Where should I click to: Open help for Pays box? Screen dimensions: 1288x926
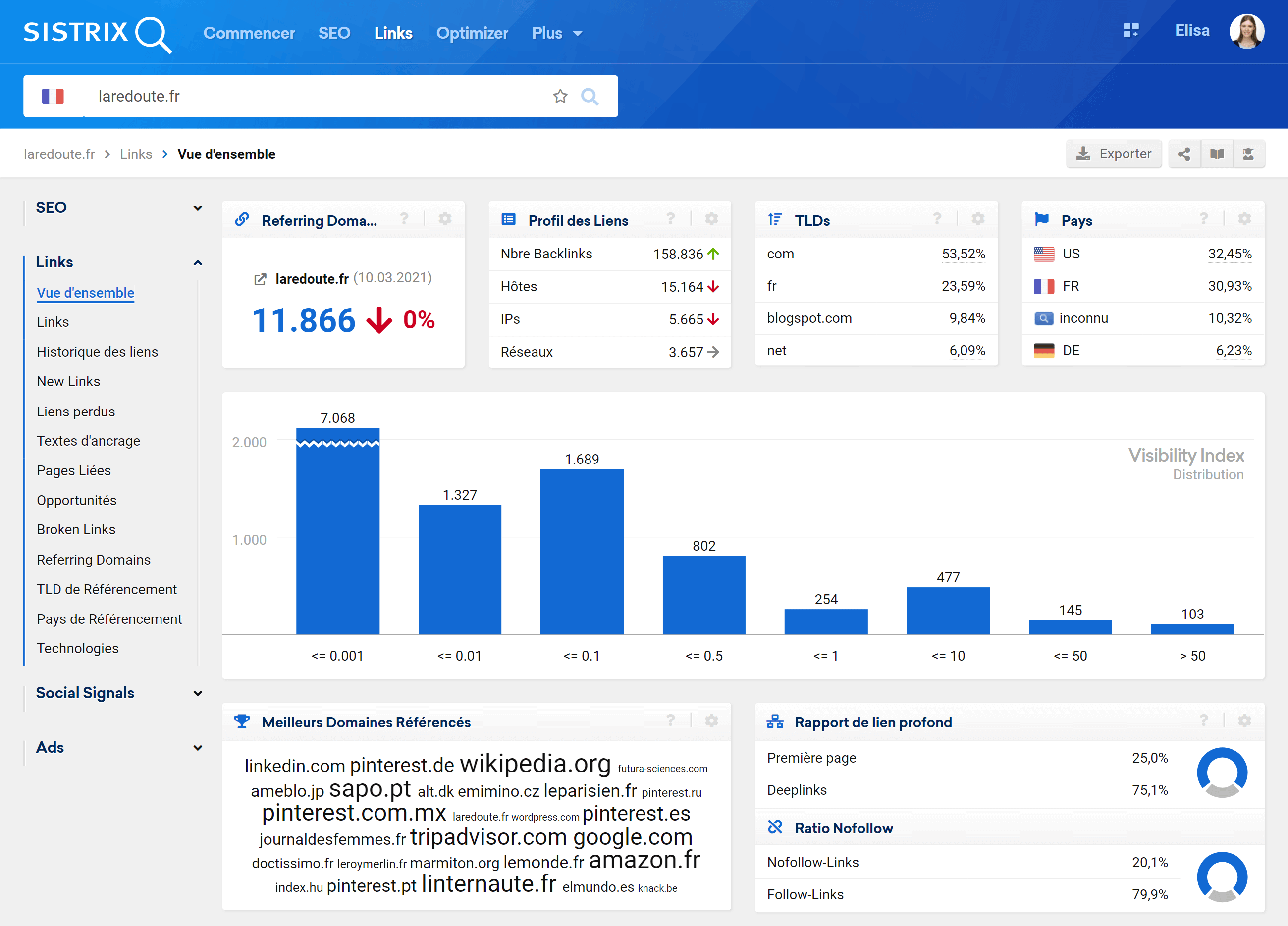[x=1203, y=219]
